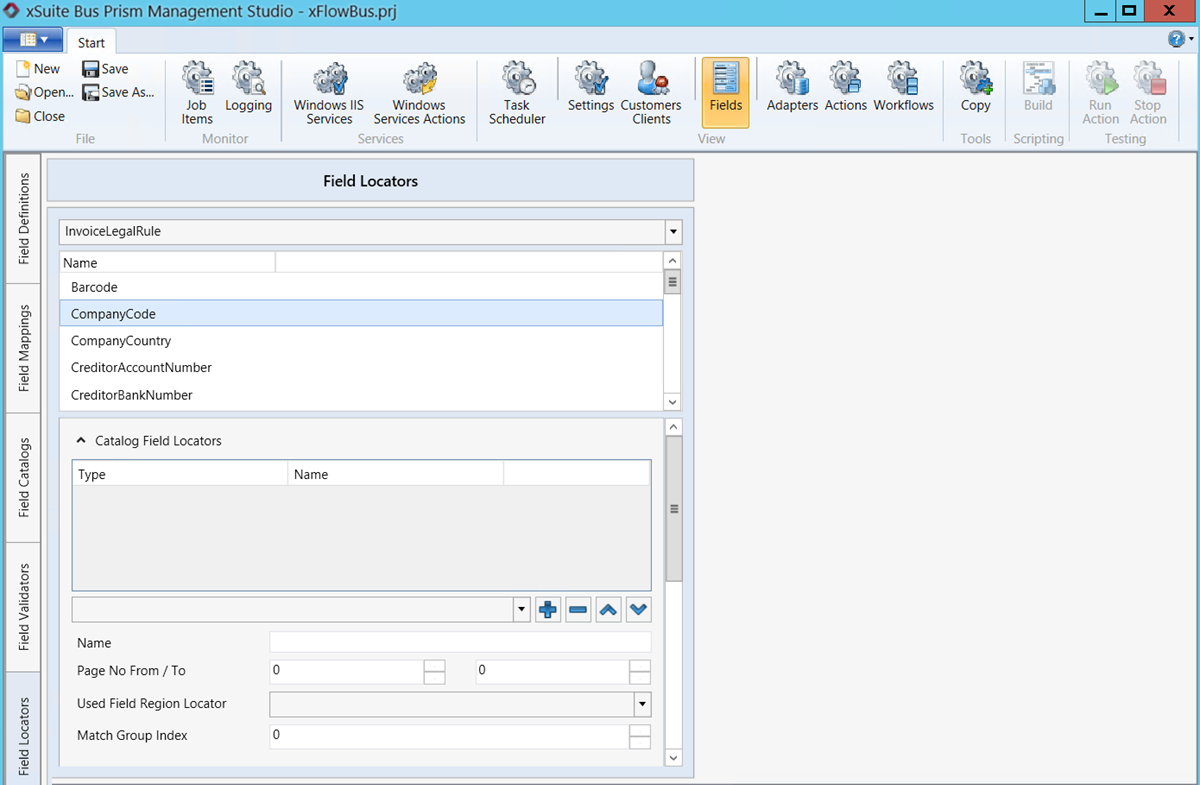
Task: Open the Used Field Region Locator dropdown
Action: (x=641, y=704)
